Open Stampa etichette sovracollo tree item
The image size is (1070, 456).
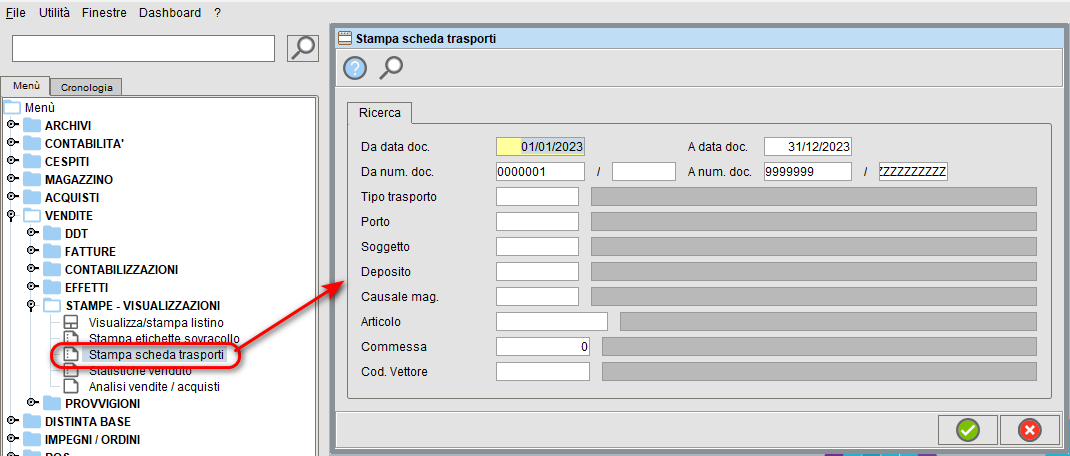click(x=164, y=338)
